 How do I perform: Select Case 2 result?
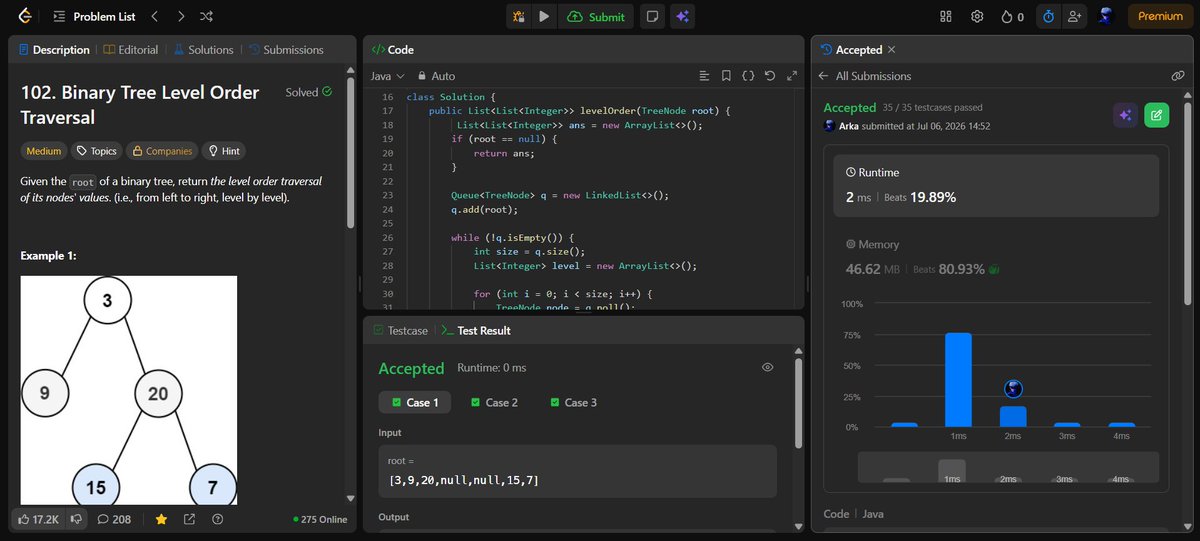coord(493,402)
